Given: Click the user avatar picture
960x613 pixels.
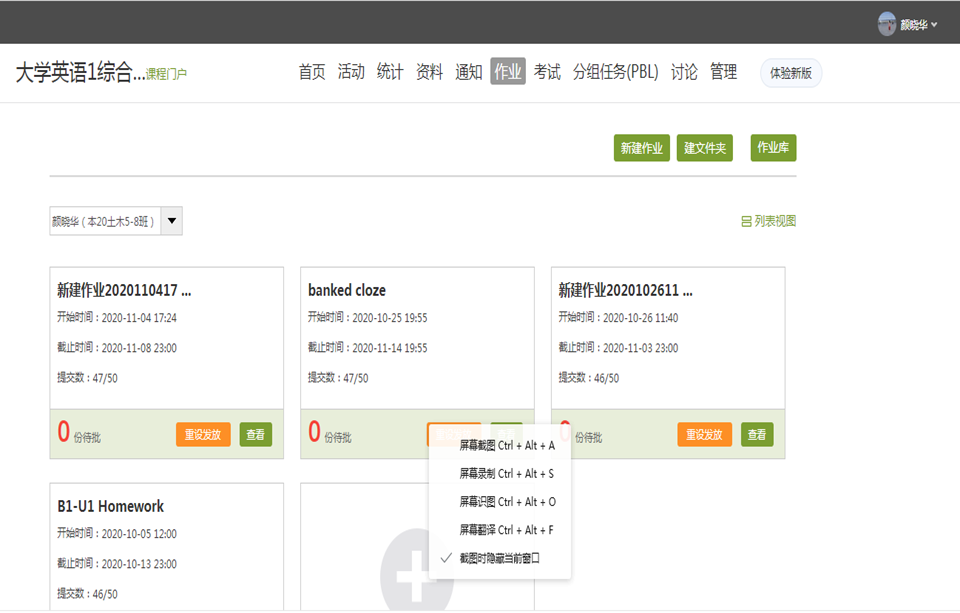Looking at the screenshot, I should (886, 24).
